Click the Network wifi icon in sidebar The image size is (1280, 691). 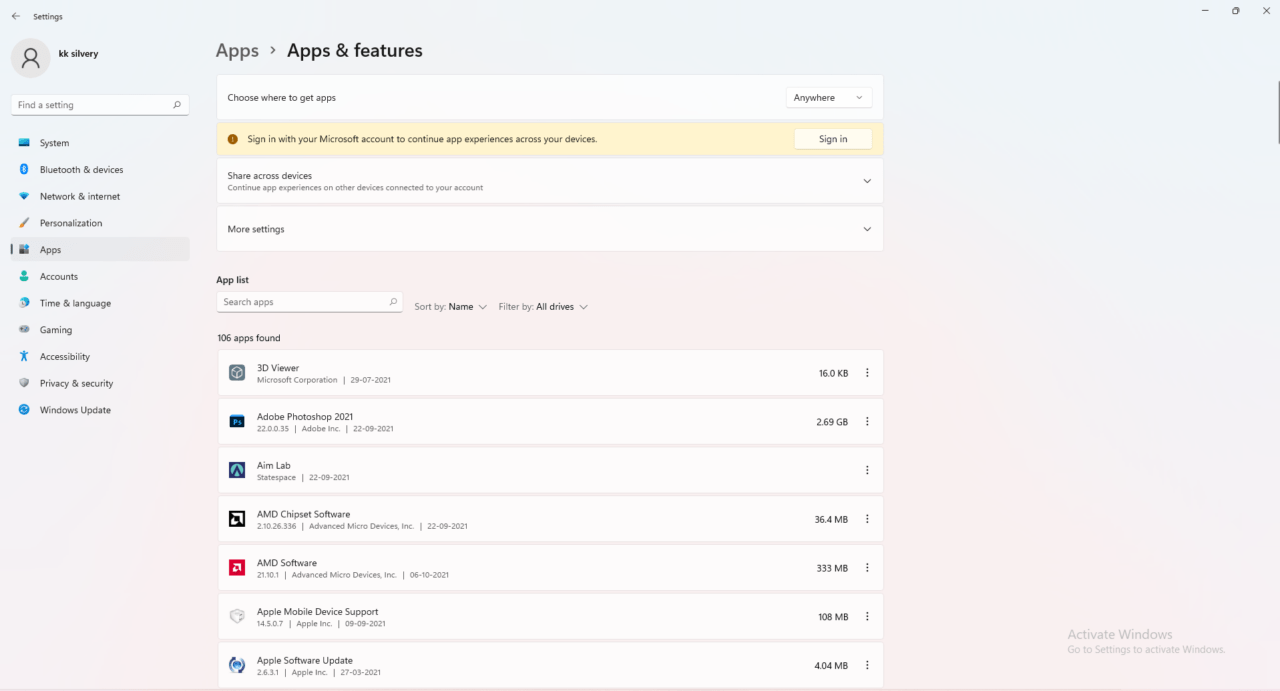24,196
